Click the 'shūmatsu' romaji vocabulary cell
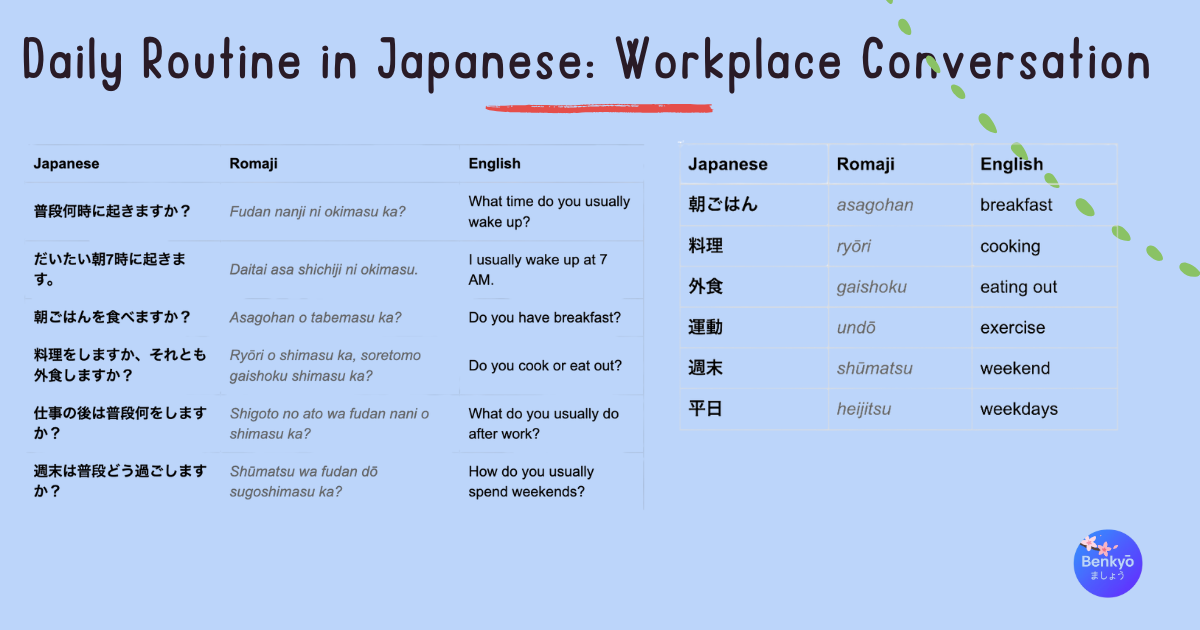The height and width of the screenshot is (630, 1200). click(x=875, y=368)
